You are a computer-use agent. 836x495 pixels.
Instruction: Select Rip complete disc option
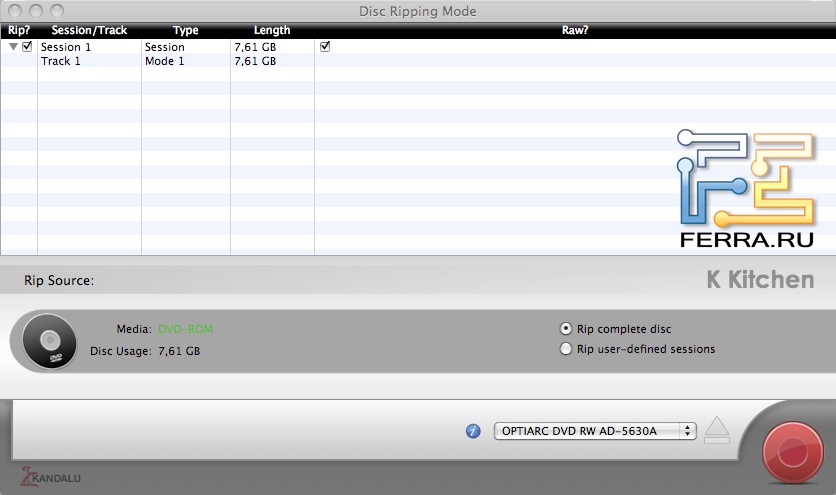pyautogui.click(x=566, y=329)
